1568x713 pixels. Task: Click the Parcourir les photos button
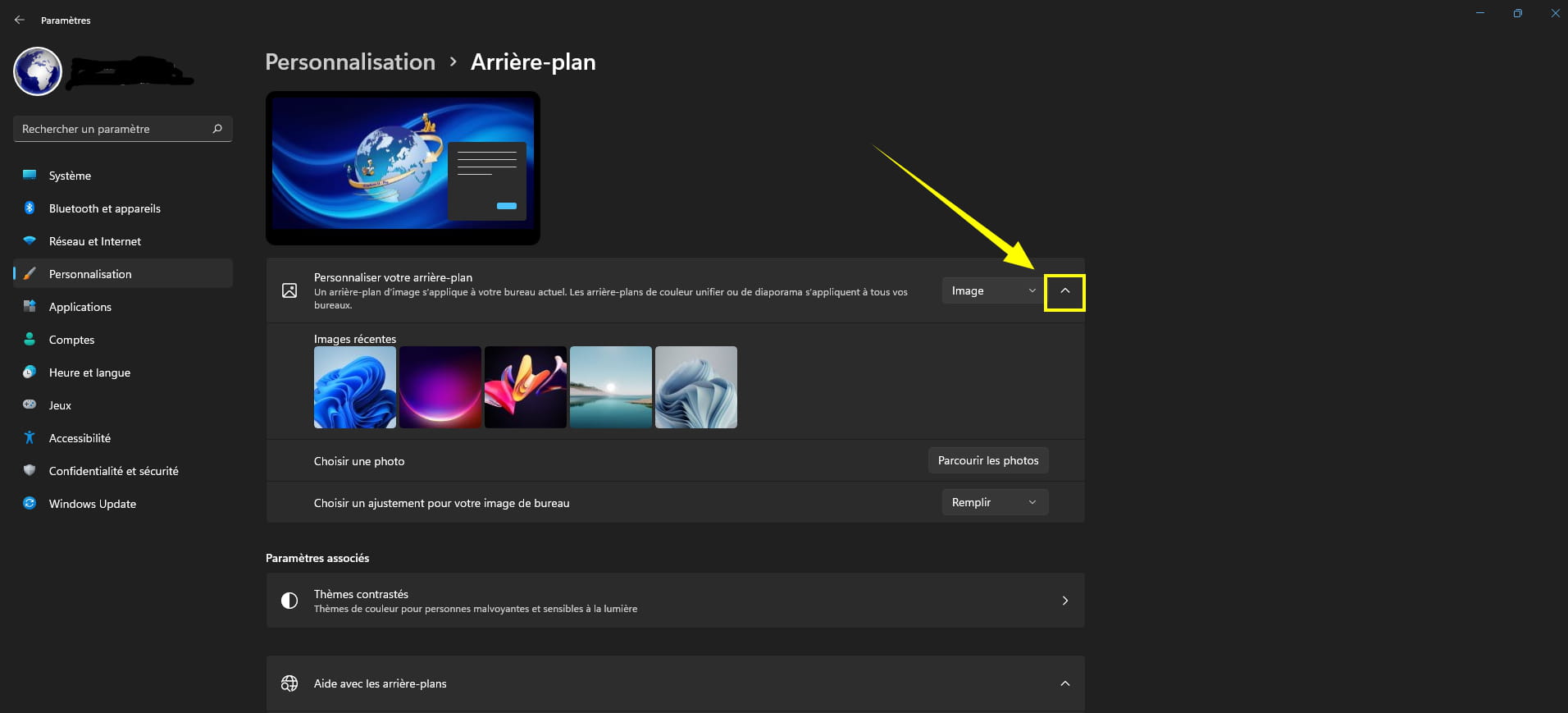[987, 460]
